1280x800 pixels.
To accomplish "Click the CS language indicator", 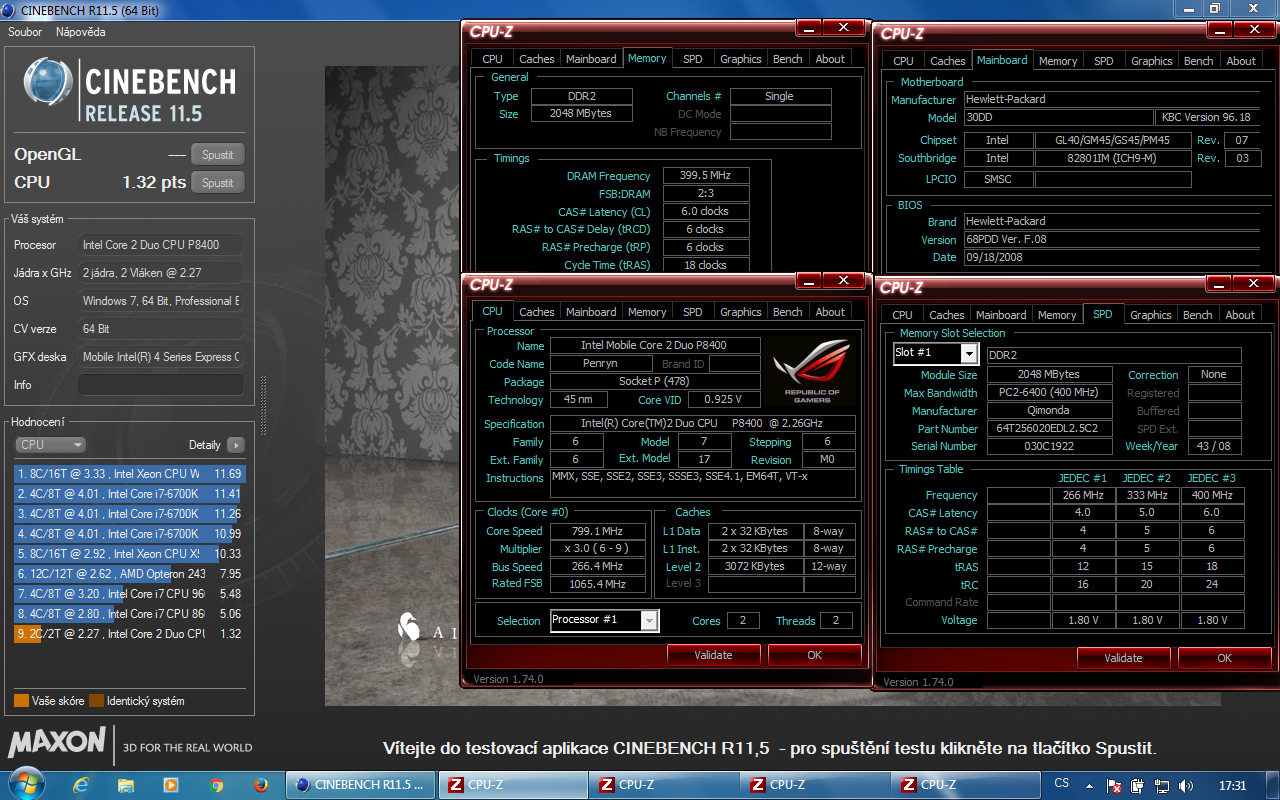I will (1061, 784).
